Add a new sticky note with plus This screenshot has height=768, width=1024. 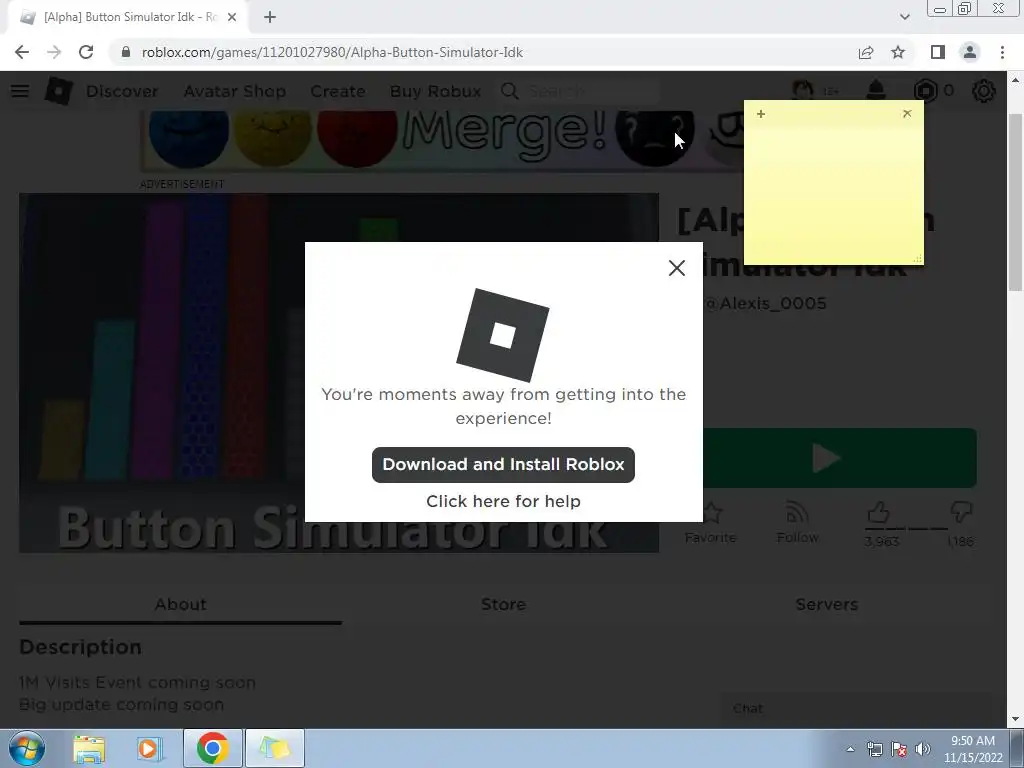(760, 114)
